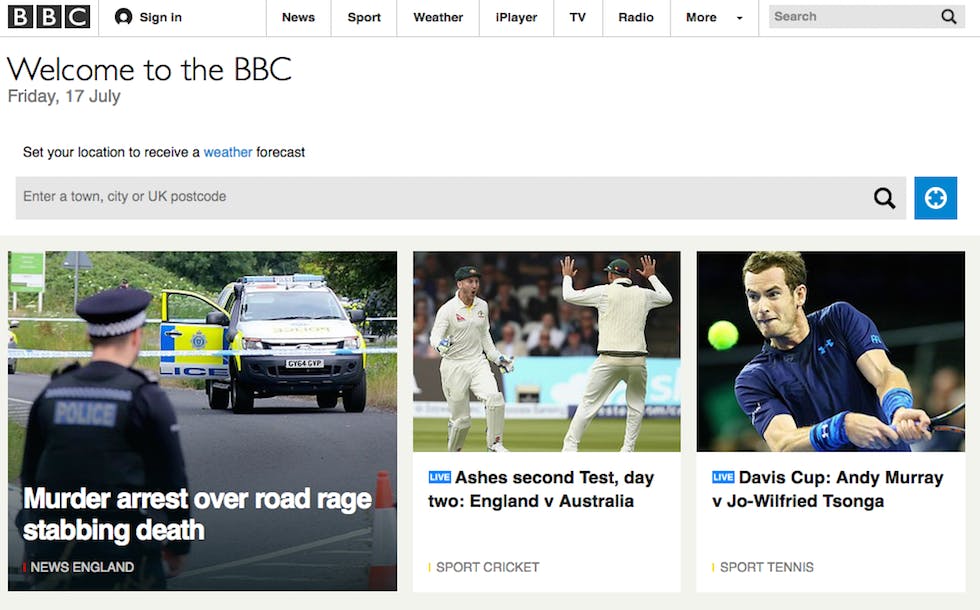
Task: Click the town or postcode input field
Action: point(300,197)
